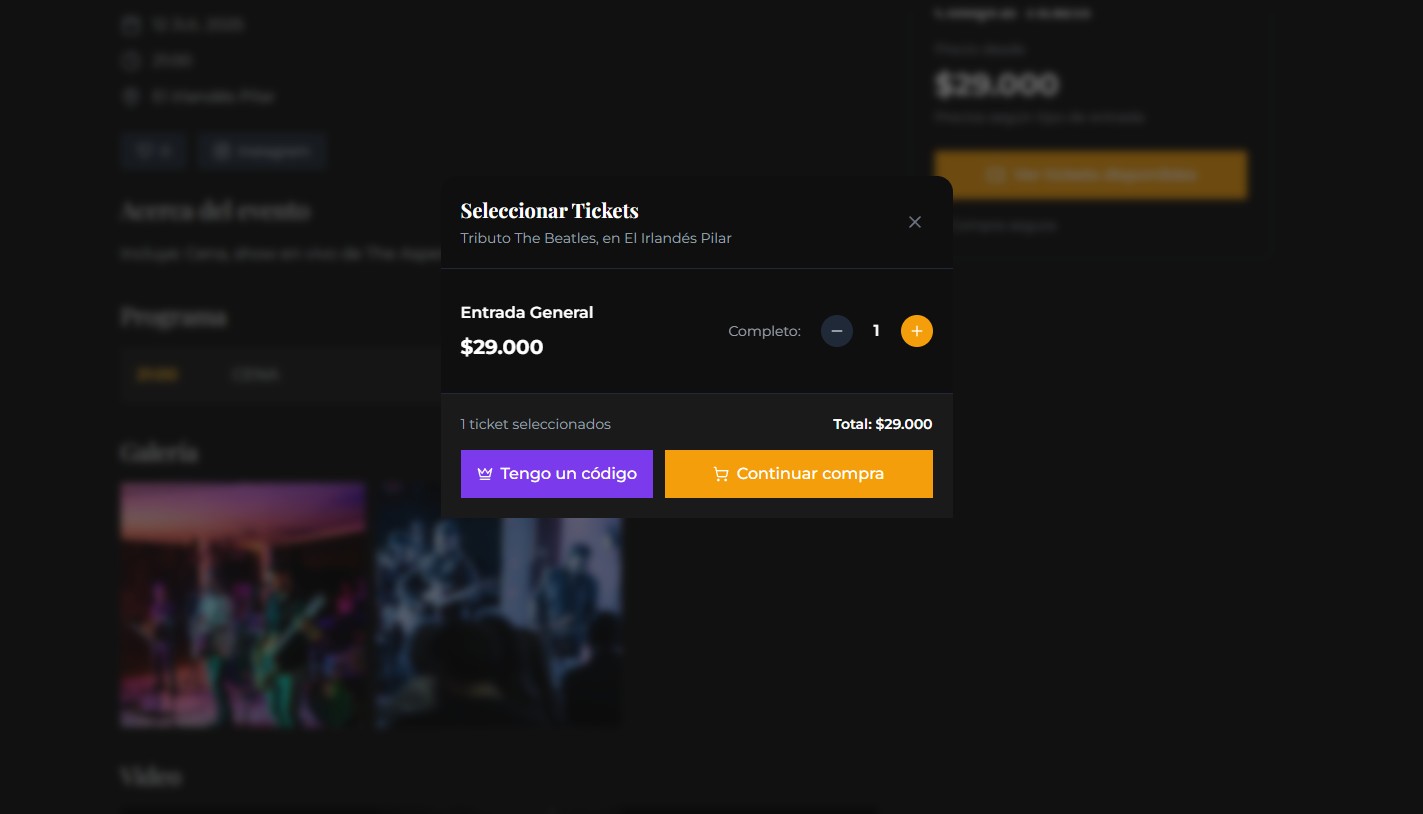Screen dimensions: 1423x814
Task: Click Continuar compra button
Action: pyautogui.click(x=799, y=474)
